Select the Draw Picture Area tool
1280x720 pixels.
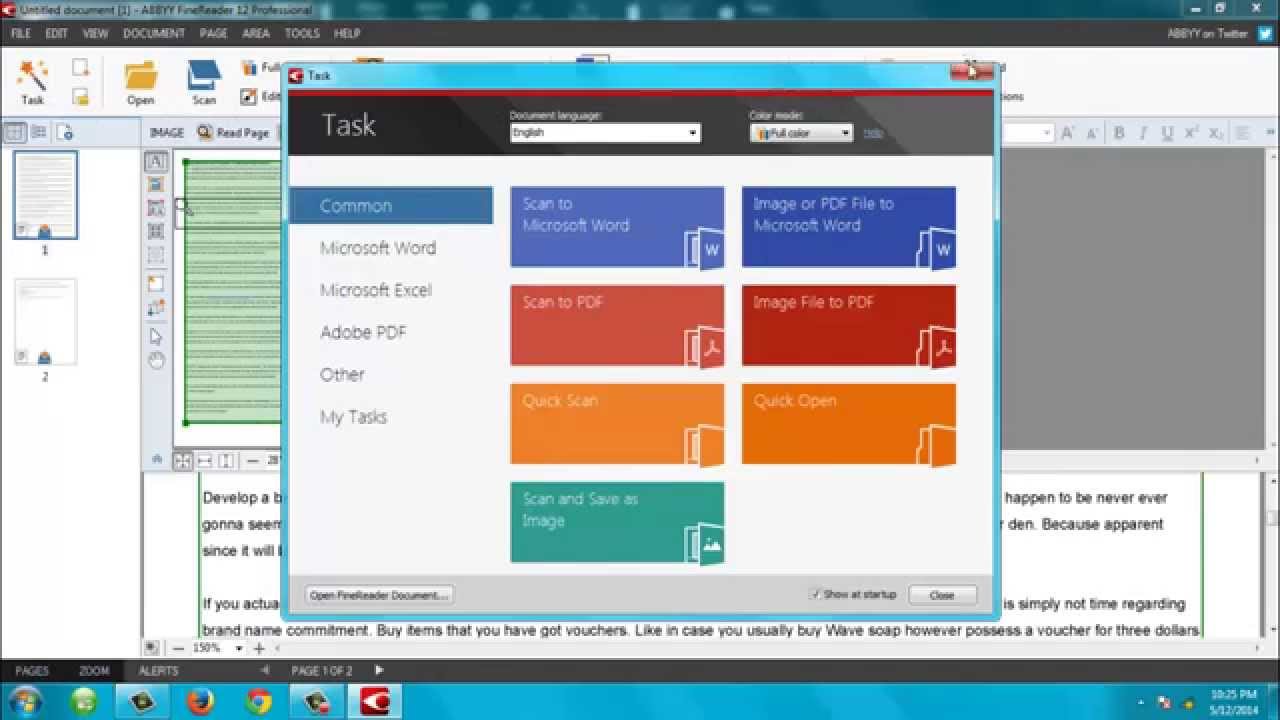(156, 185)
